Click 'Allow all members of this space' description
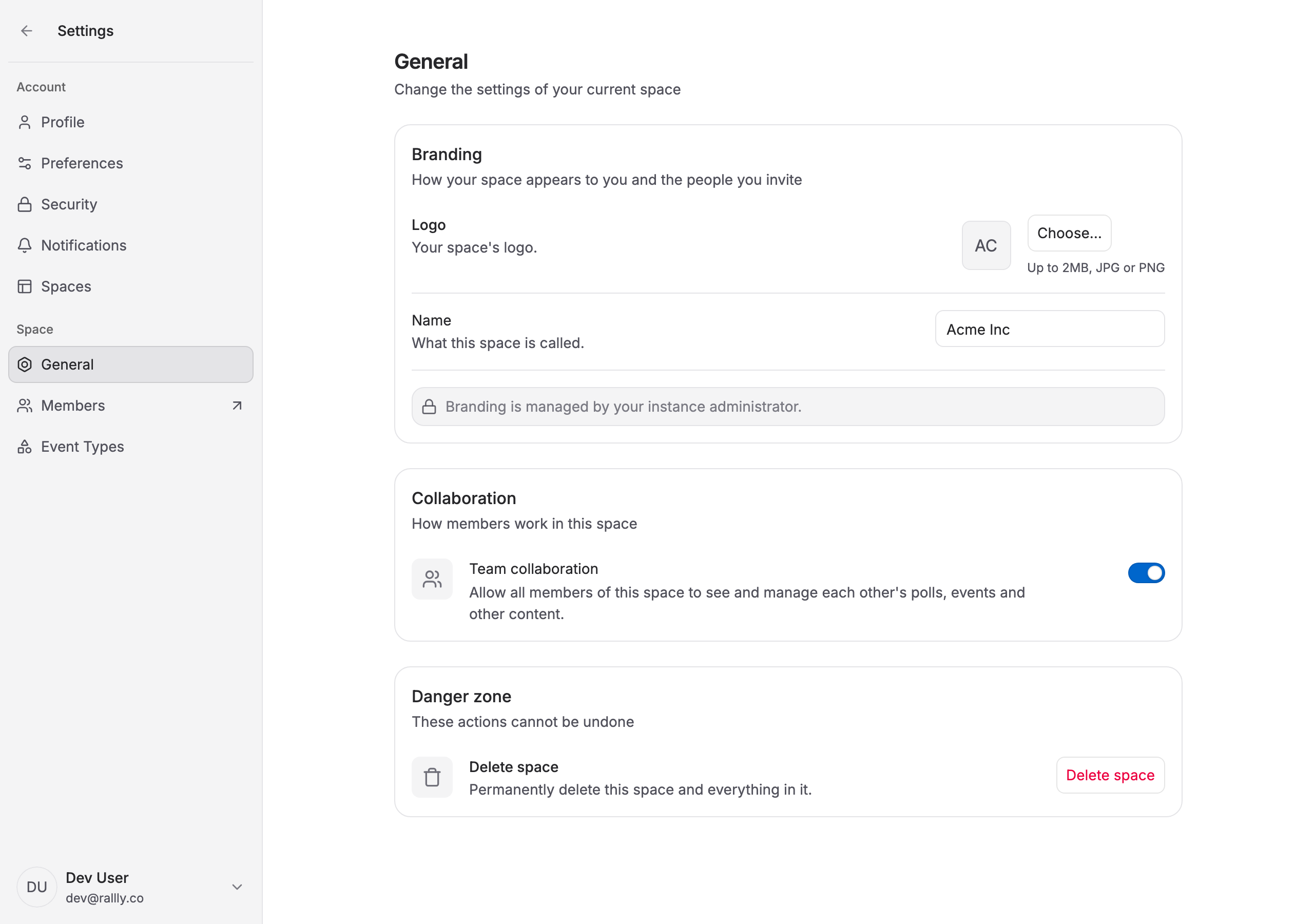Image resolution: width=1314 pixels, height=924 pixels. tap(747, 603)
